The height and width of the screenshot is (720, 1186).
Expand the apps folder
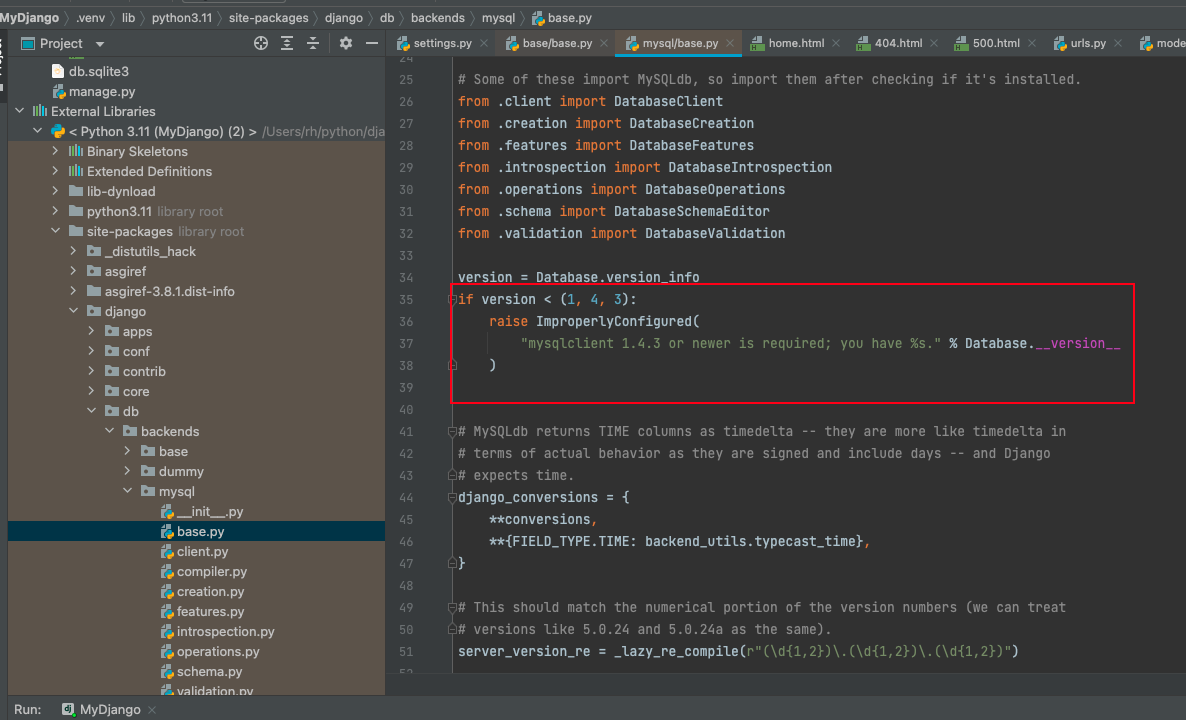tap(92, 331)
